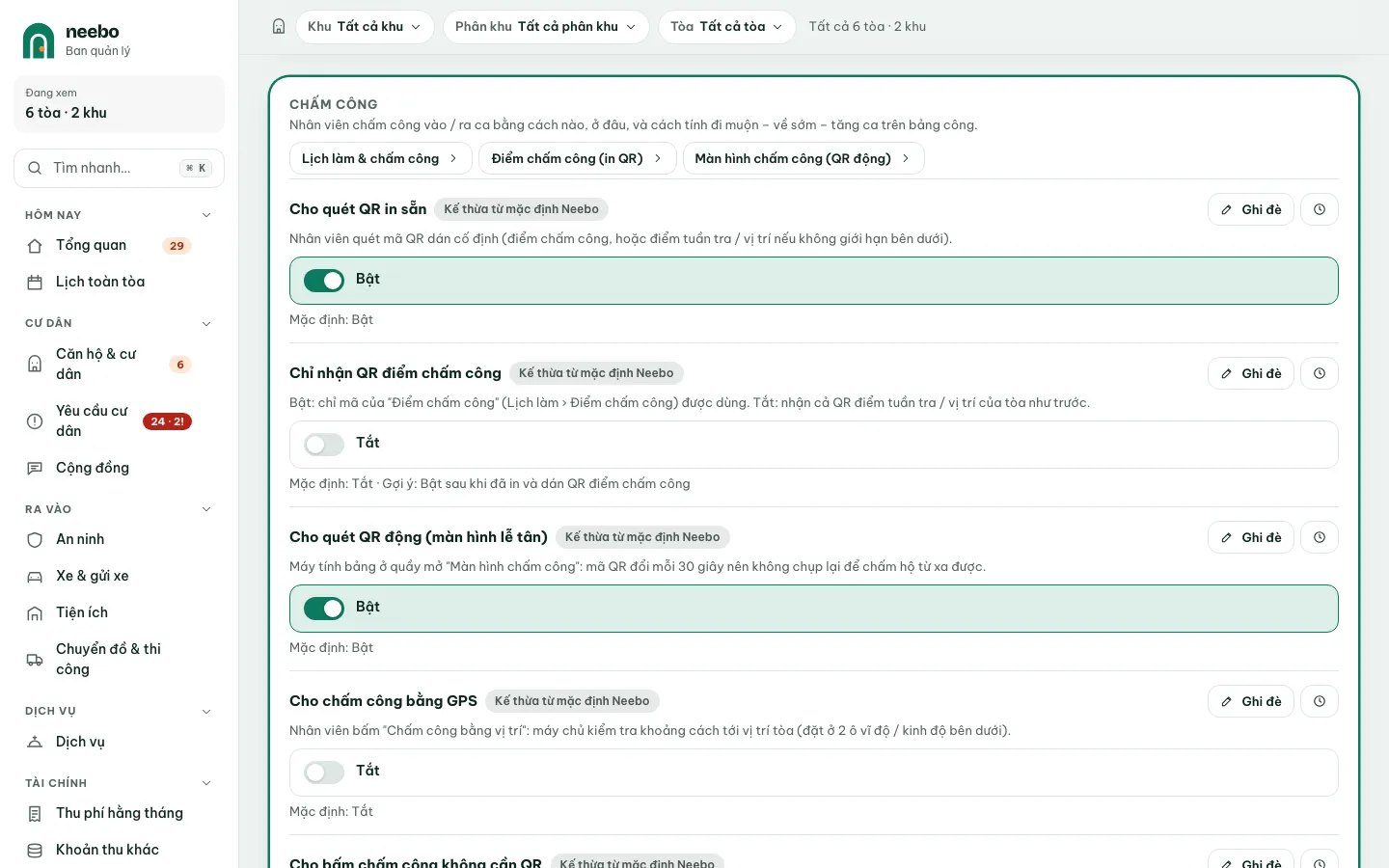
Task: Click the Đang xem 6 tòa · 2 khu card
Action: (x=119, y=104)
